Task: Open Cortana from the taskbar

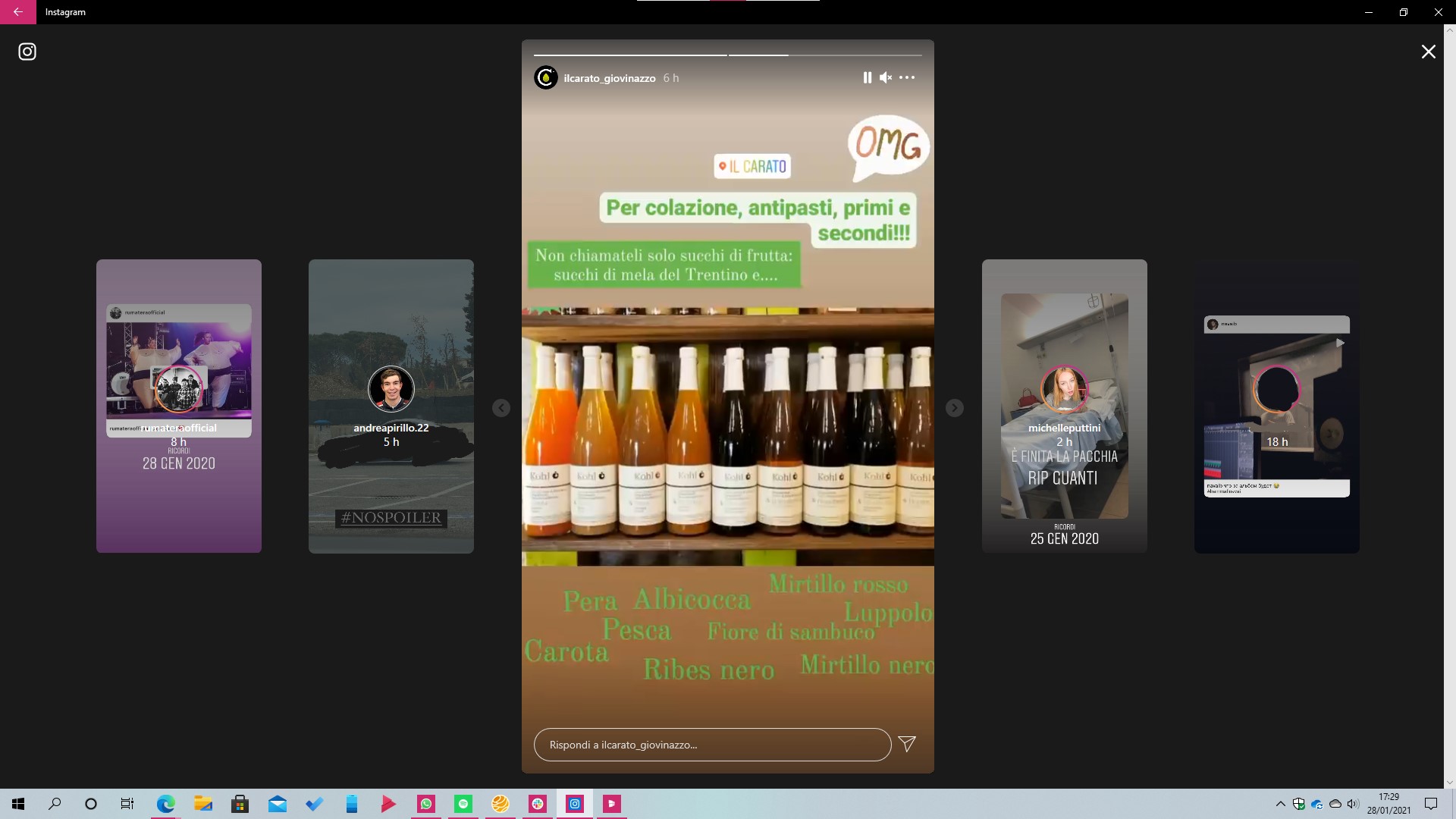Action: coord(91,804)
